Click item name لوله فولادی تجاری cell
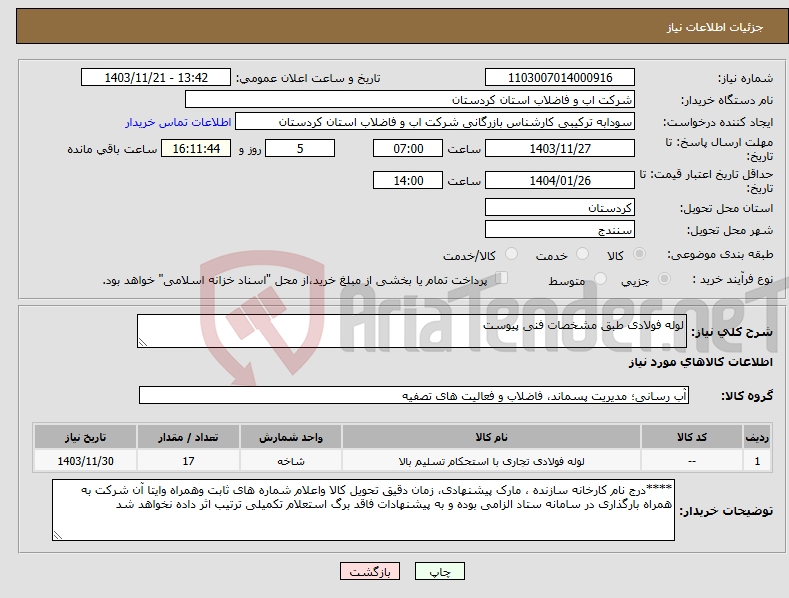The width and height of the screenshot is (789, 598). pyautogui.click(x=491, y=461)
